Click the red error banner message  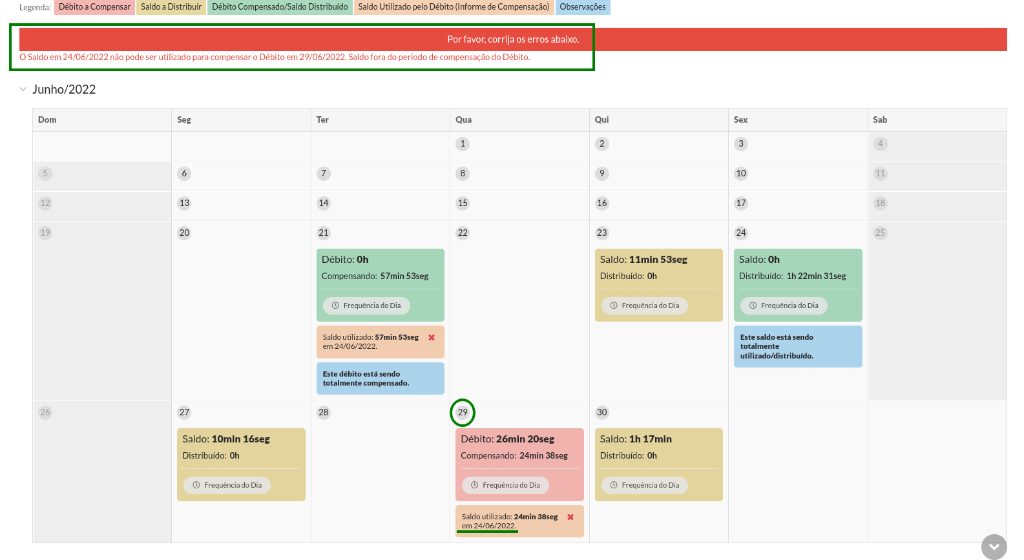click(x=512, y=39)
